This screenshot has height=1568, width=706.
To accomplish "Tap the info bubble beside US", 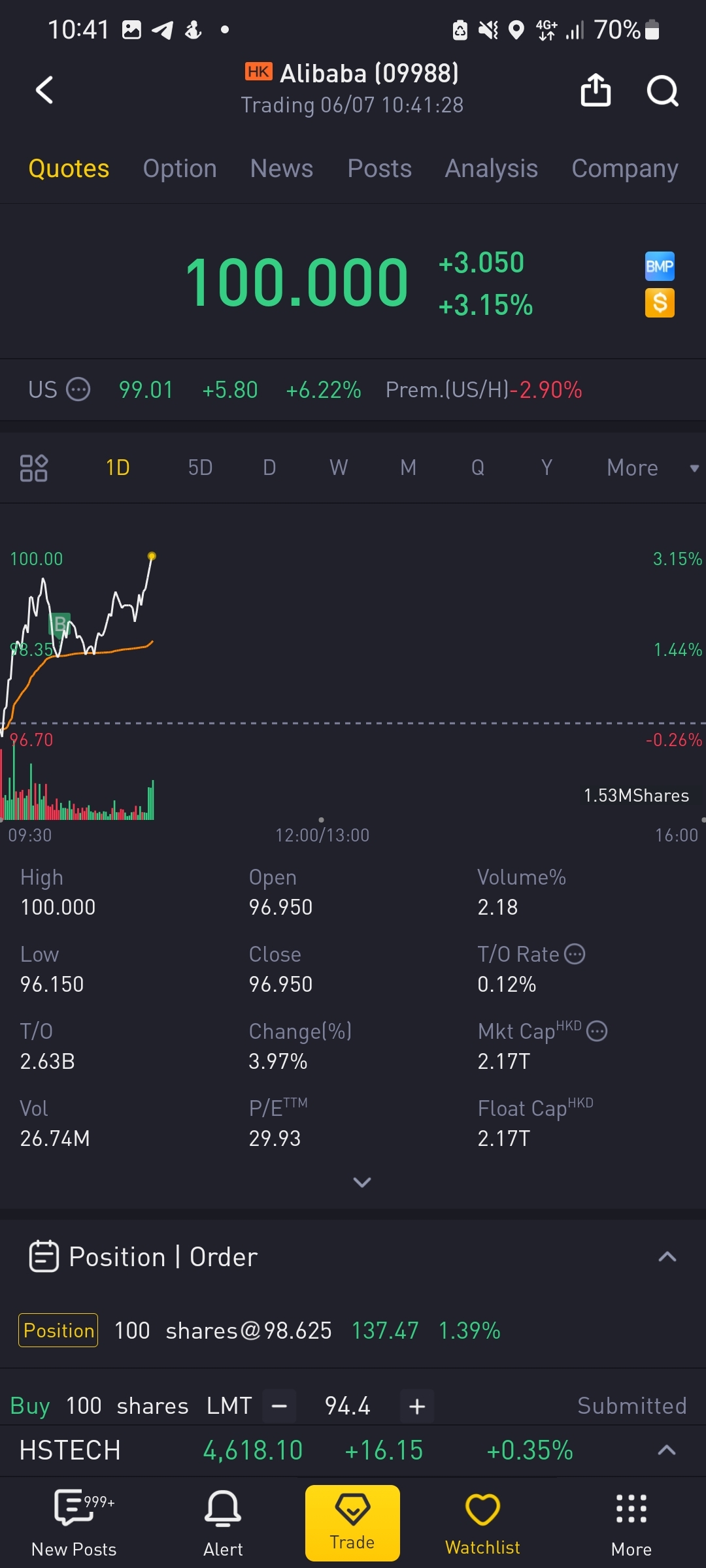I will pos(78,389).
